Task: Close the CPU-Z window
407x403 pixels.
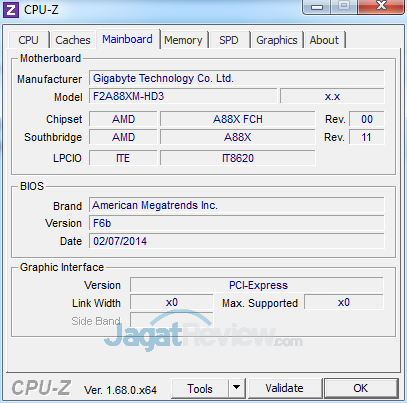Action: [x=381, y=6]
